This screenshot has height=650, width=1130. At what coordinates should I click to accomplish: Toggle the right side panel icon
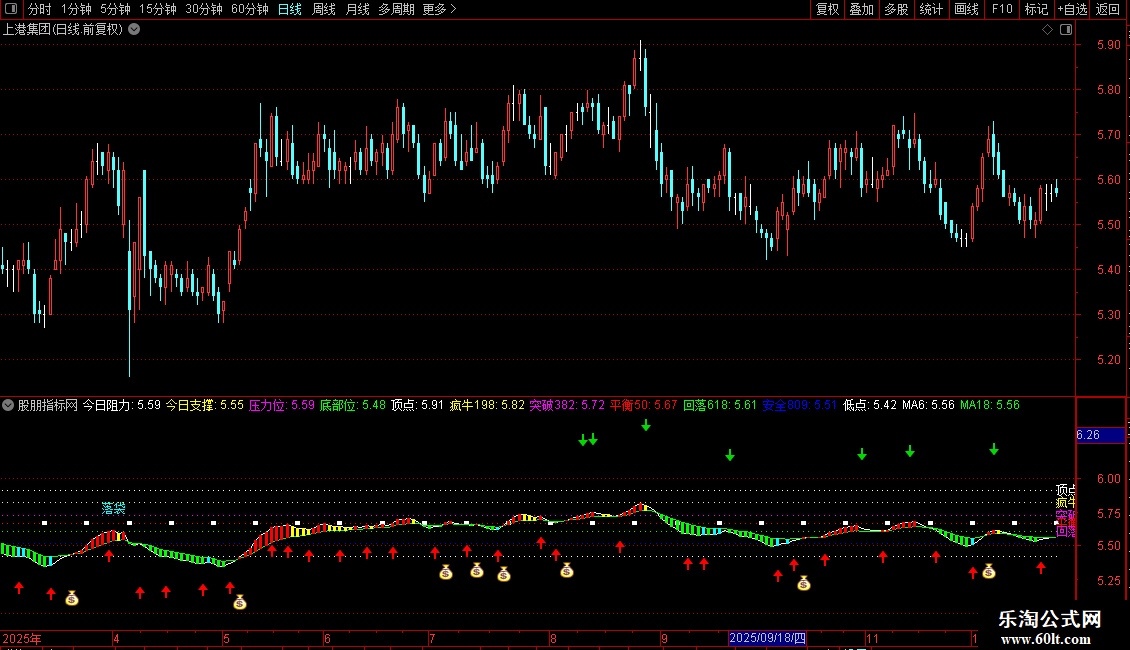1066,30
